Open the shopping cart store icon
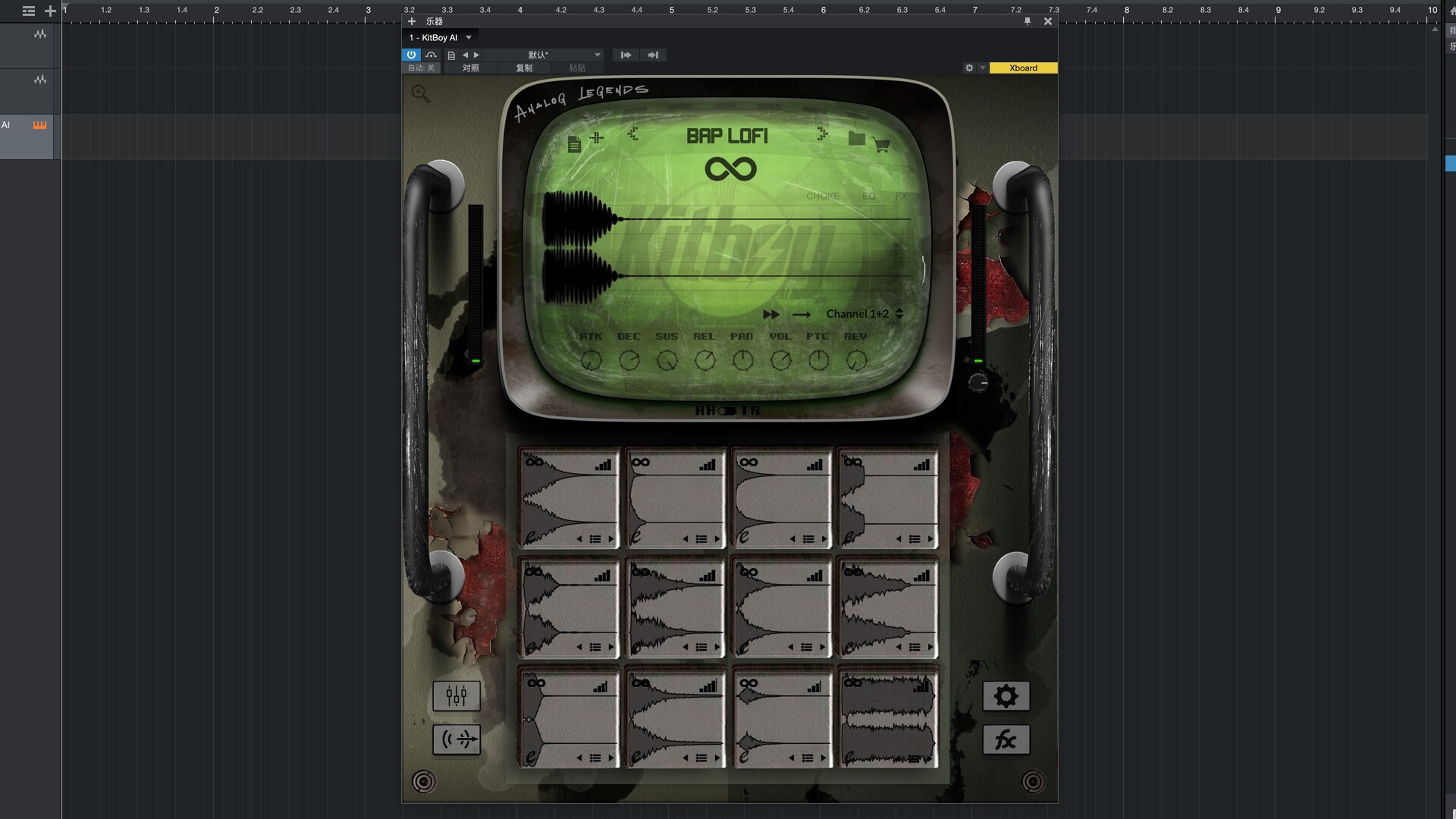The width and height of the screenshot is (1456, 819). point(880,145)
